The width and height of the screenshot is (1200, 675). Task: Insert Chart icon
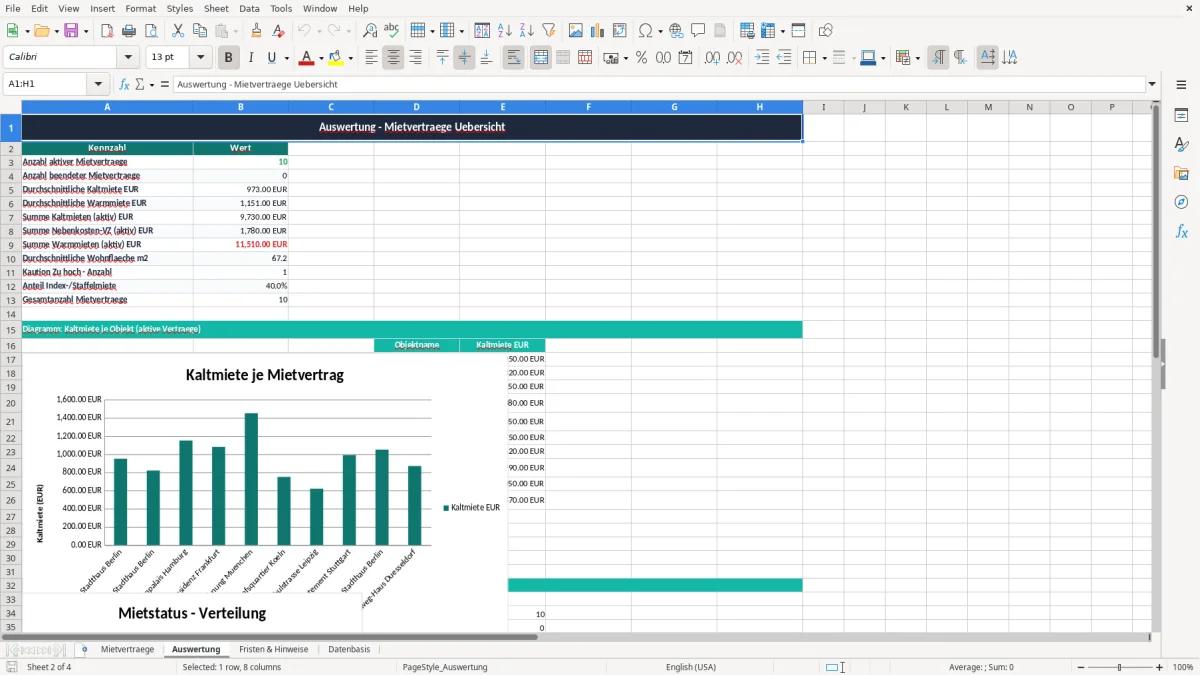click(597, 31)
